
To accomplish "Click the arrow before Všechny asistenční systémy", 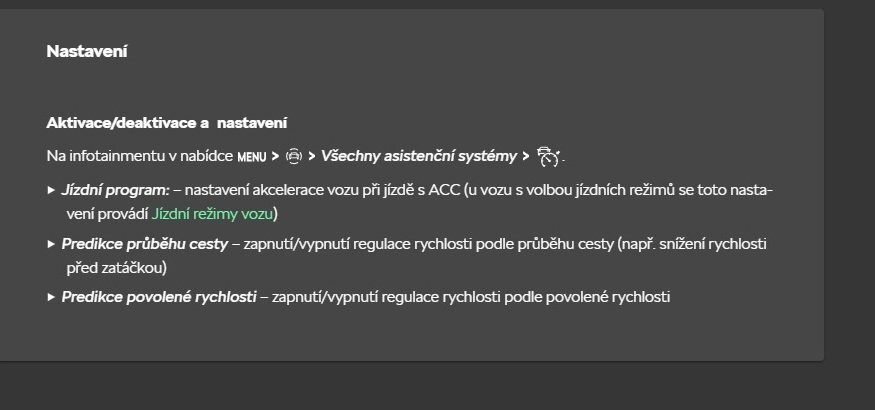I will 312,157.
